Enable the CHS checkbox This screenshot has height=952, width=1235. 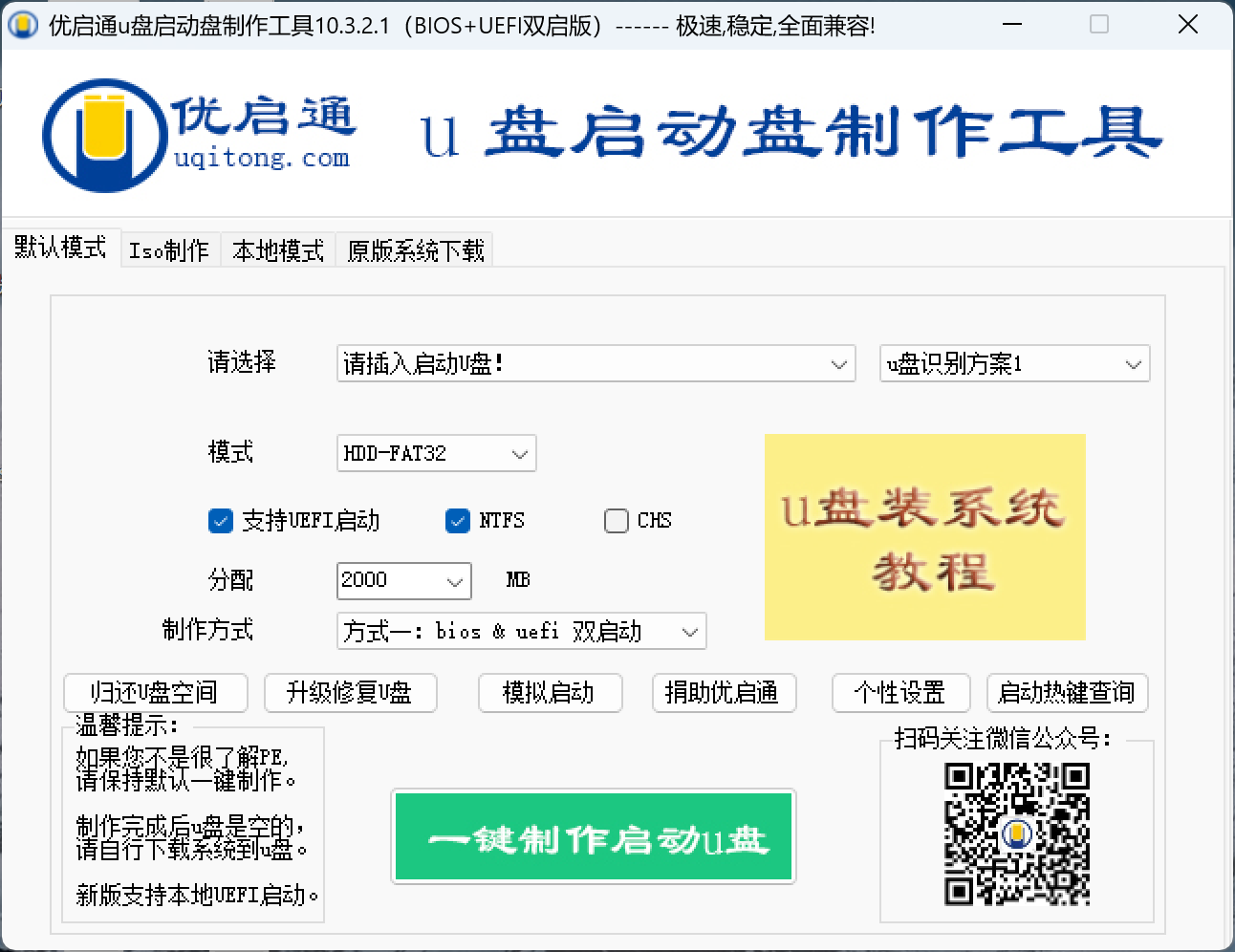point(616,521)
